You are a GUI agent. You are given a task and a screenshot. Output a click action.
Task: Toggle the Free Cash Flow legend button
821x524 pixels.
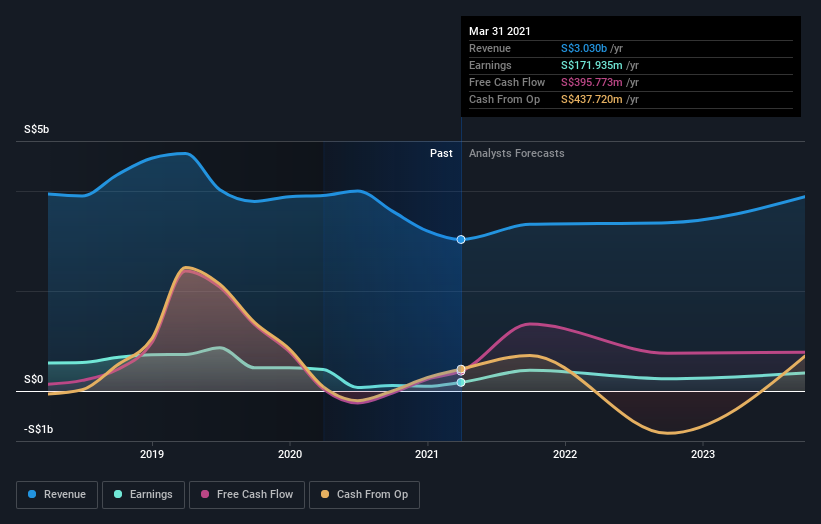click(x=247, y=495)
